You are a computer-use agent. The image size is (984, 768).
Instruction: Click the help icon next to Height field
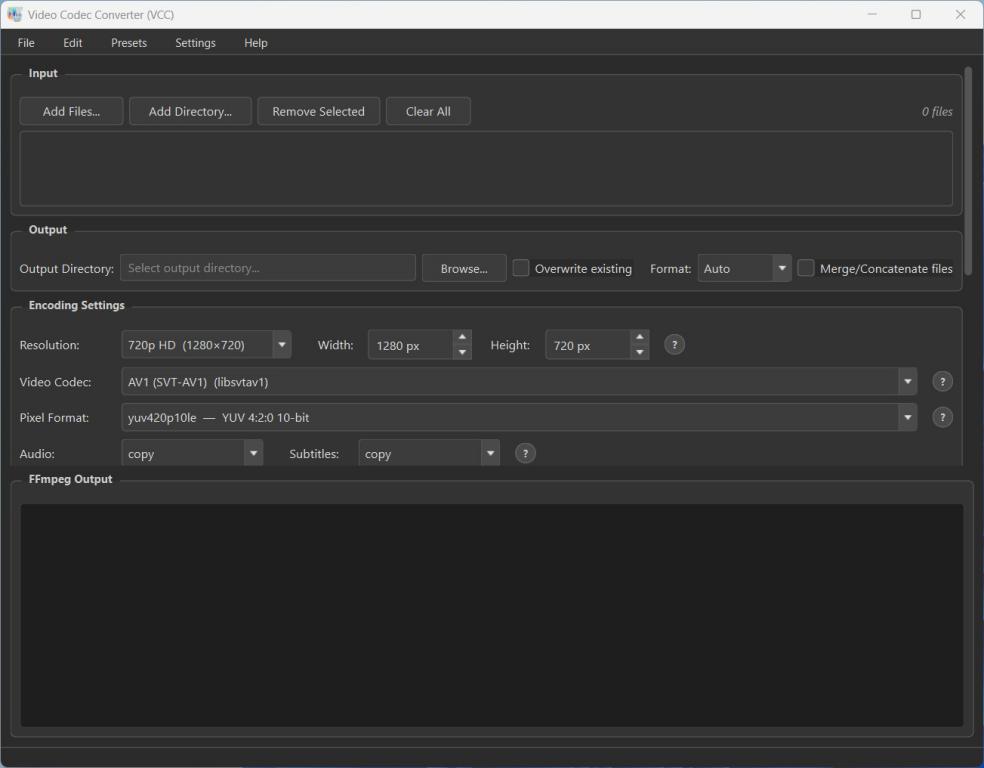point(674,345)
